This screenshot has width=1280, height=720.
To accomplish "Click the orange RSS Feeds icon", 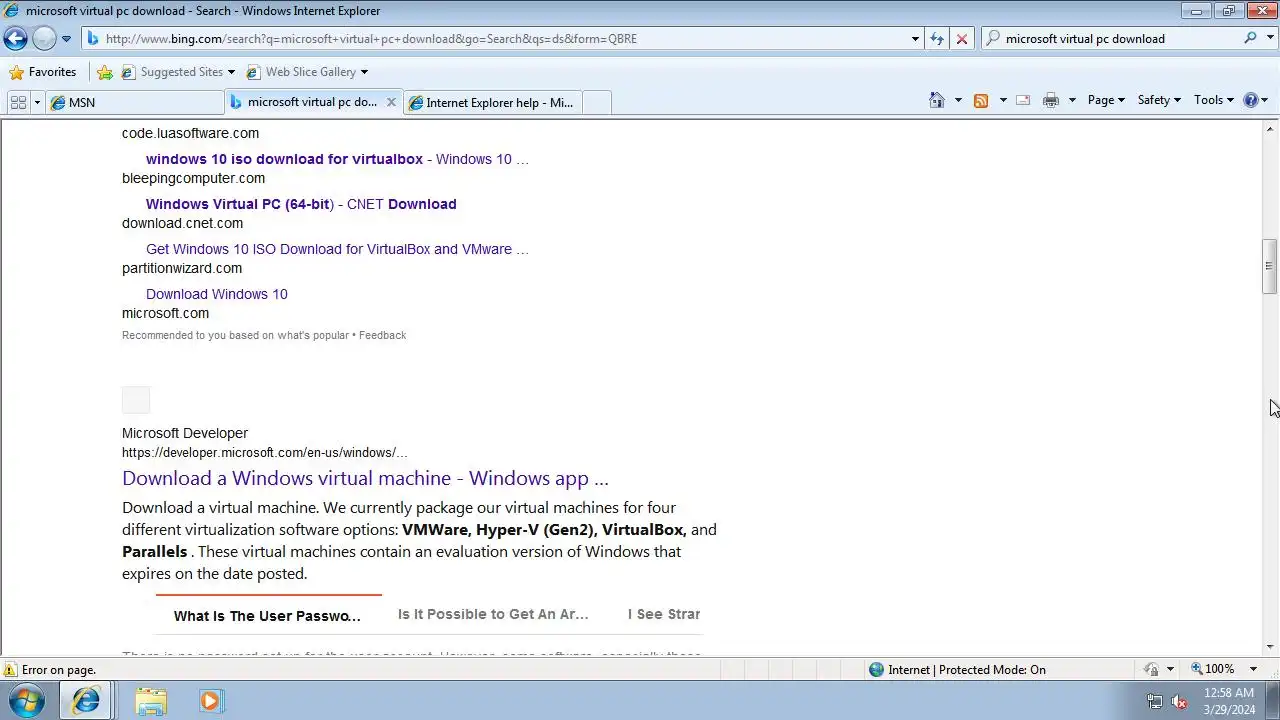I will (x=981, y=100).
